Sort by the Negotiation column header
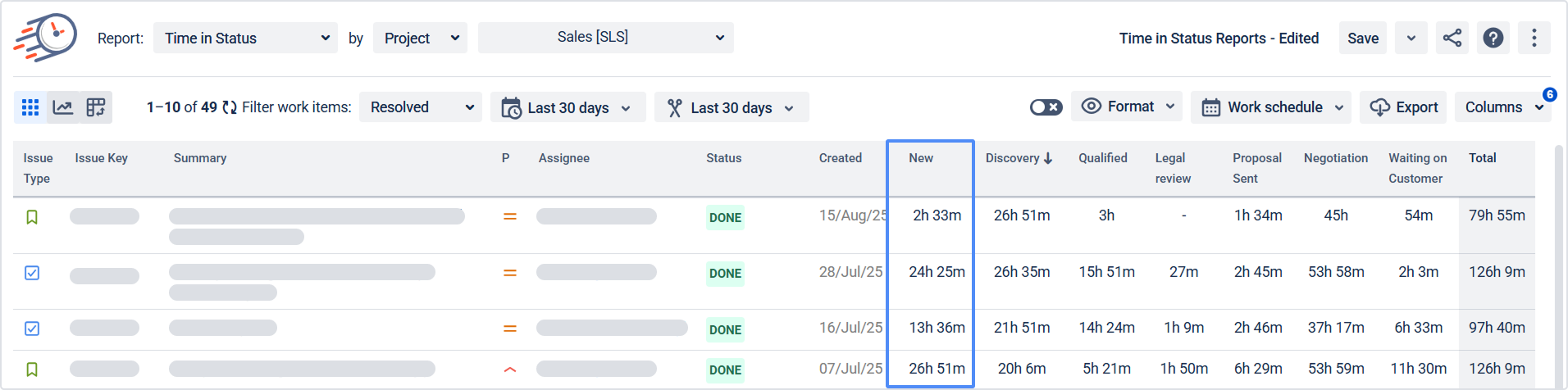This screenshot has height=390, width=1568. pyautogui.click(x=1336, y=158)
